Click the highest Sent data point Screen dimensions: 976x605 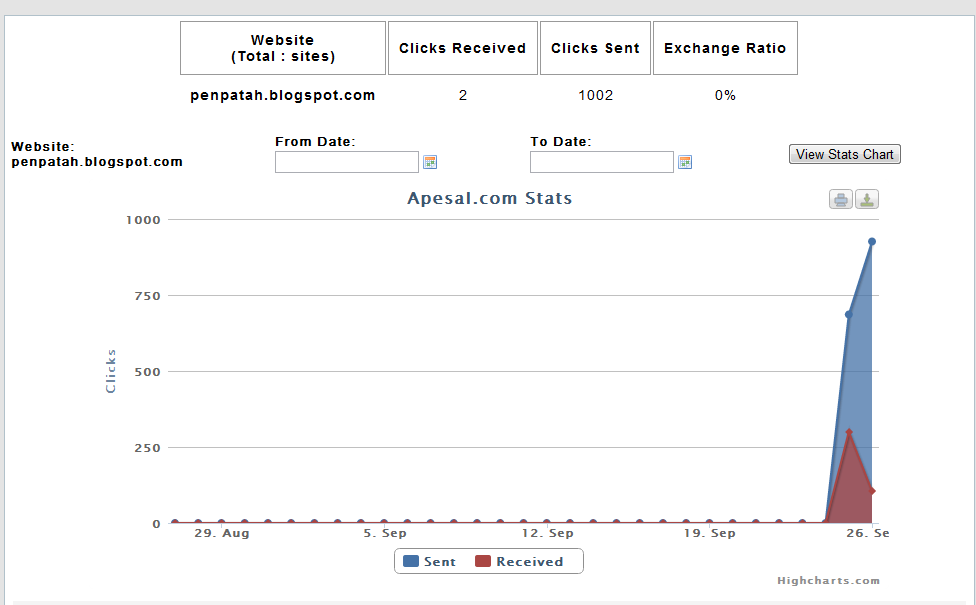pos(872,242)
